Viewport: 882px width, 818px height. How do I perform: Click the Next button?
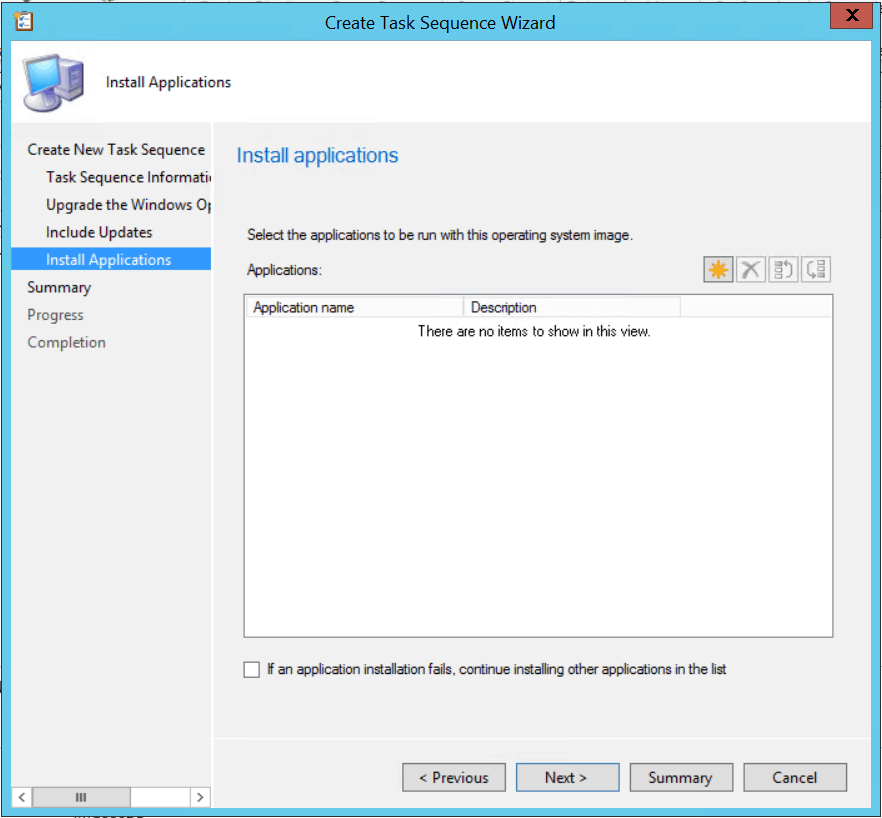pyautogui.click(x=568, y=777)
